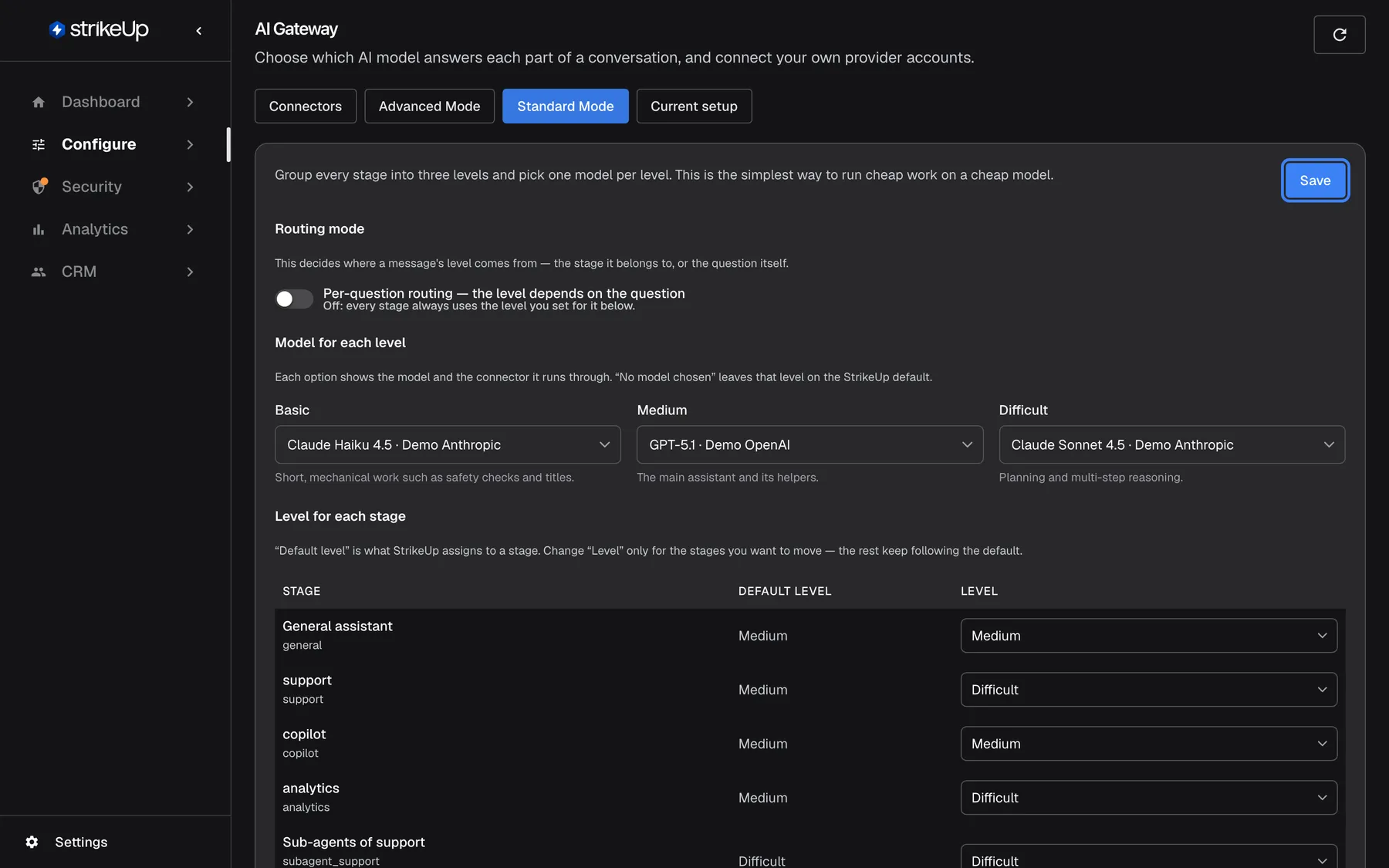Click the Configure sliders icon

pos(39,144)
